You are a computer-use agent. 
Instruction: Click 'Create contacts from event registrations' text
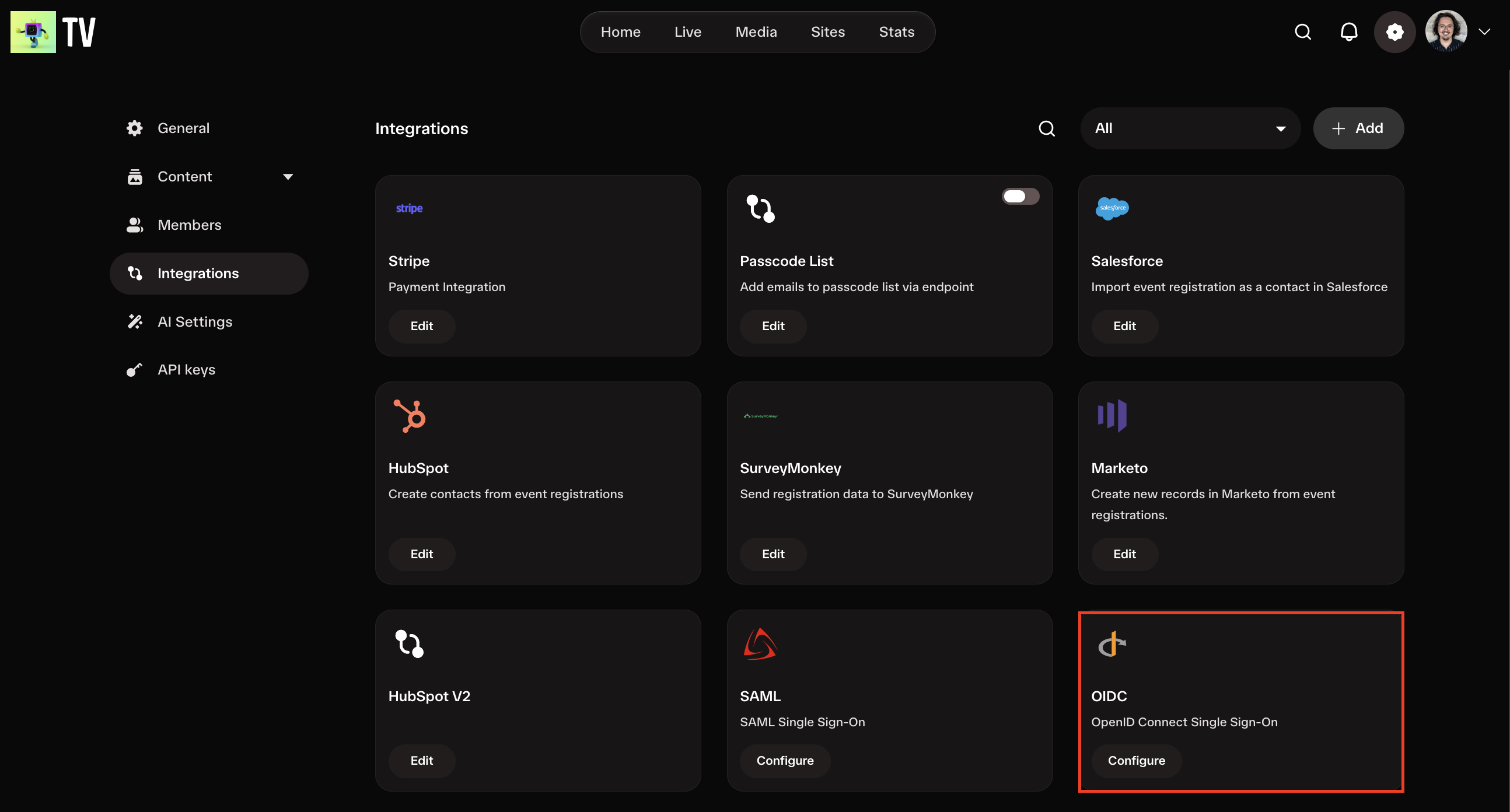coord(505,494)
